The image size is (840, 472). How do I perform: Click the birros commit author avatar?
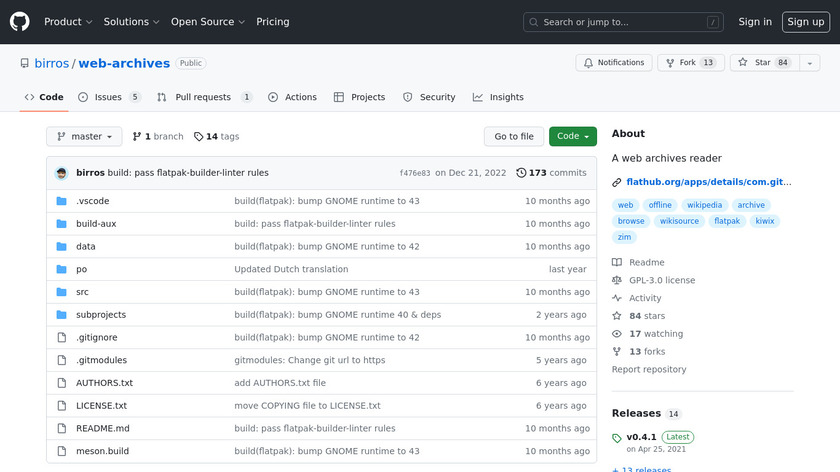[x=62, y=173]
